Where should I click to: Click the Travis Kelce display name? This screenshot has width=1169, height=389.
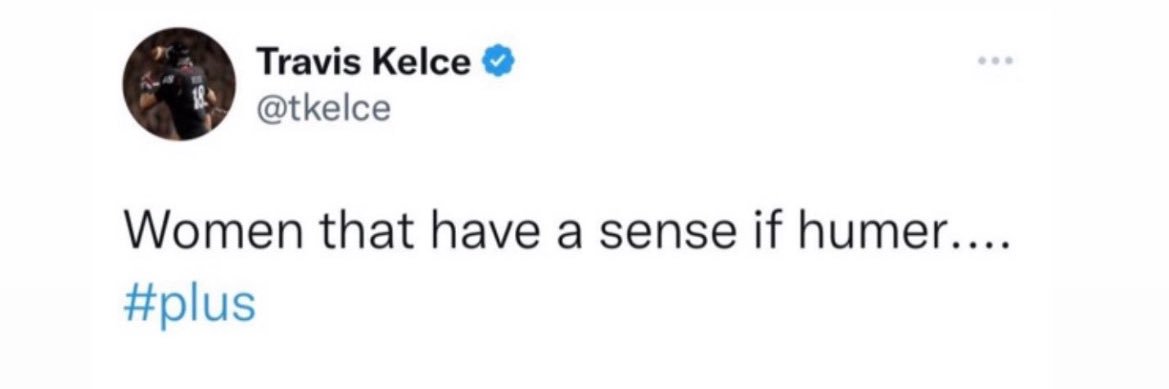[x=363, y=63]
